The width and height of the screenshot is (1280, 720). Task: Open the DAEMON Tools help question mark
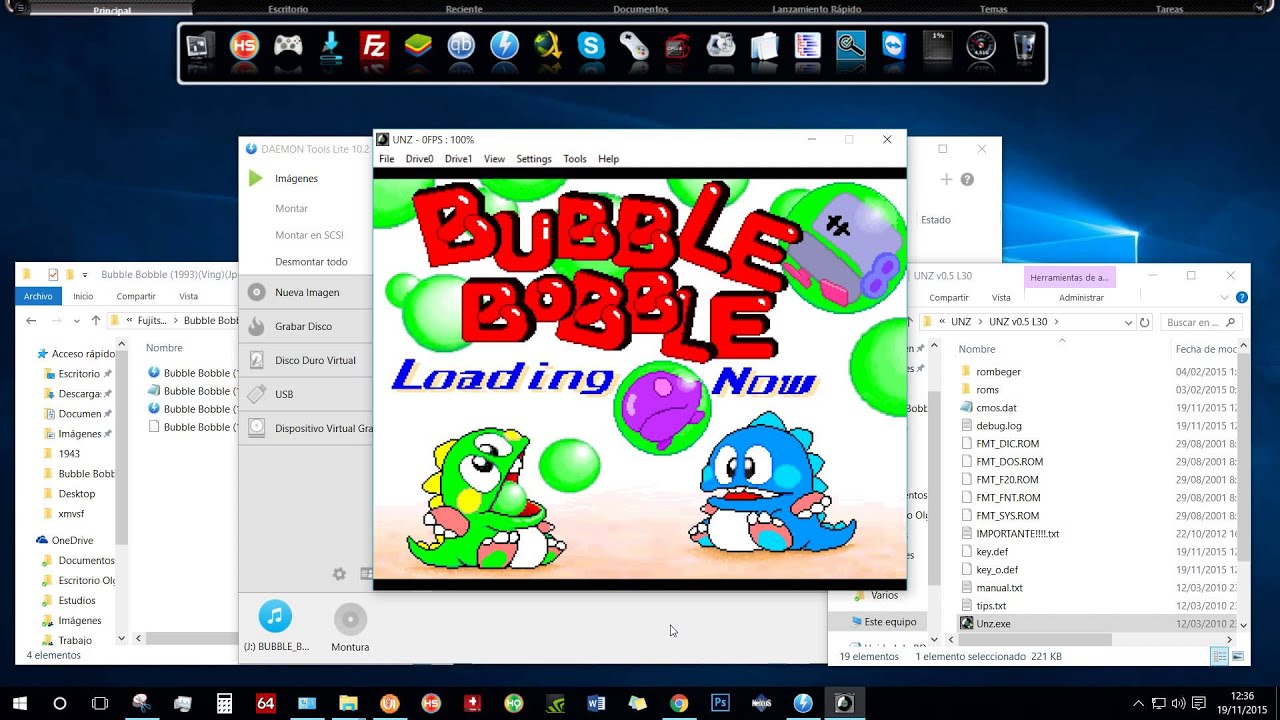pyautogui.click(x=967, y=179)
